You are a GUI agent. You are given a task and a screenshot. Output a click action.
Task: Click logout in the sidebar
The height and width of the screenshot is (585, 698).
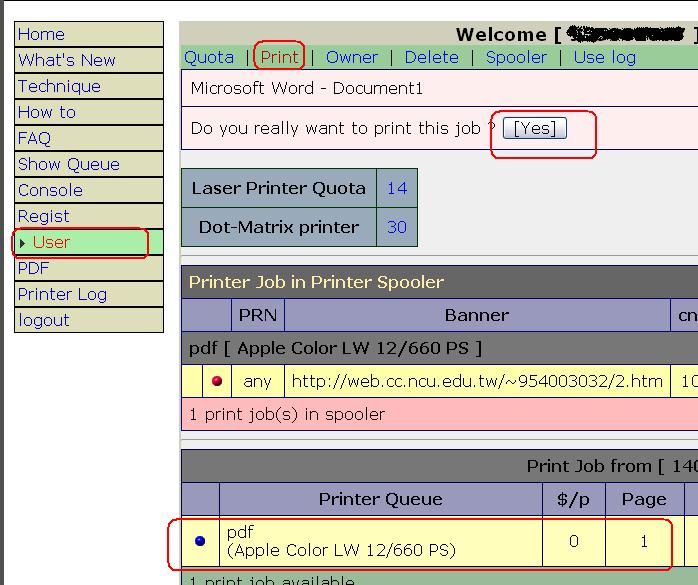tap(44, 320)
